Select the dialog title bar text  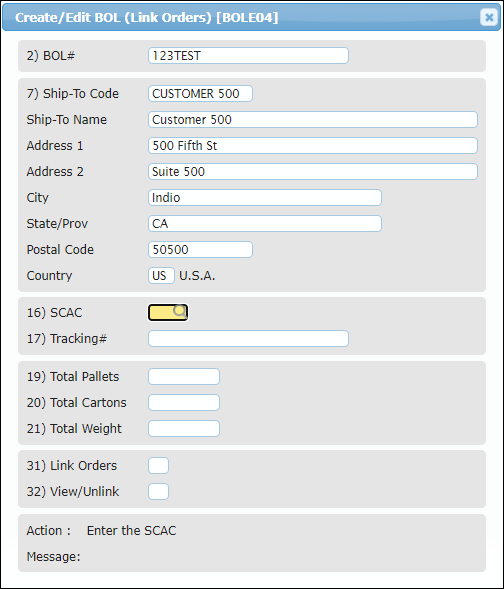pos(146,17)
